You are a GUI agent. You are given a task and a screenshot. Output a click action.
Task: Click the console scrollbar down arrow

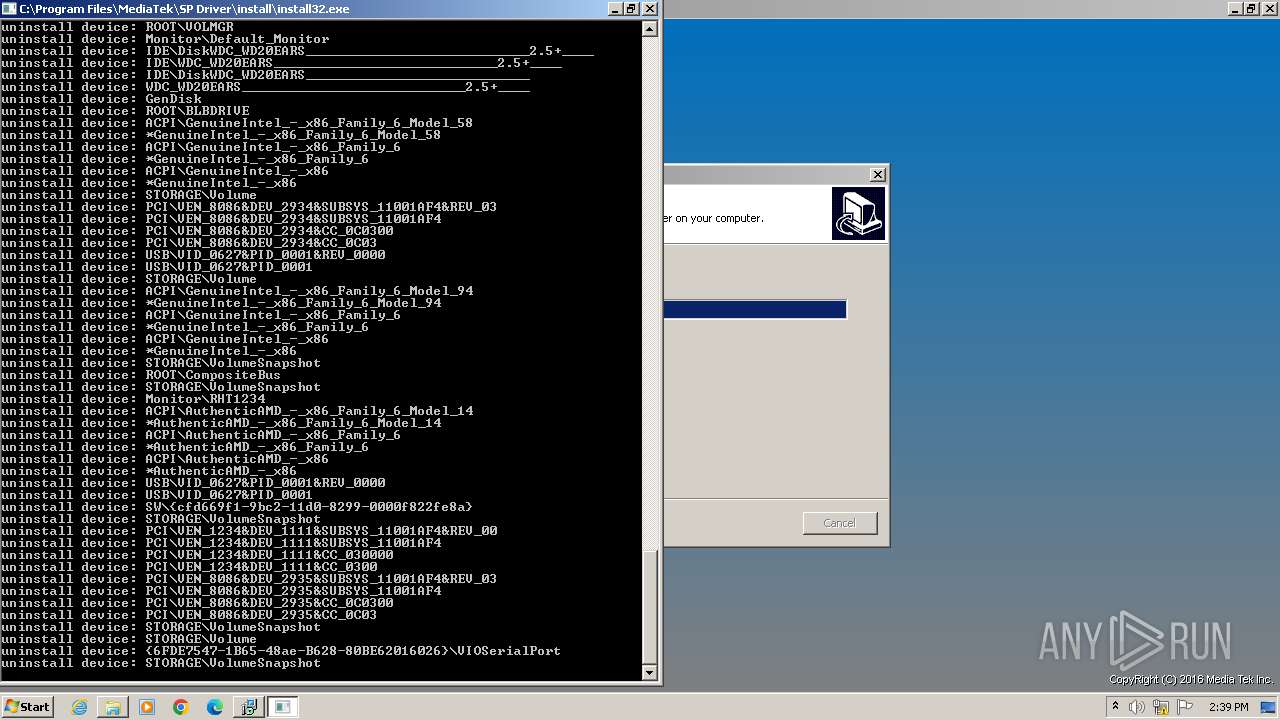coord(650,672)
